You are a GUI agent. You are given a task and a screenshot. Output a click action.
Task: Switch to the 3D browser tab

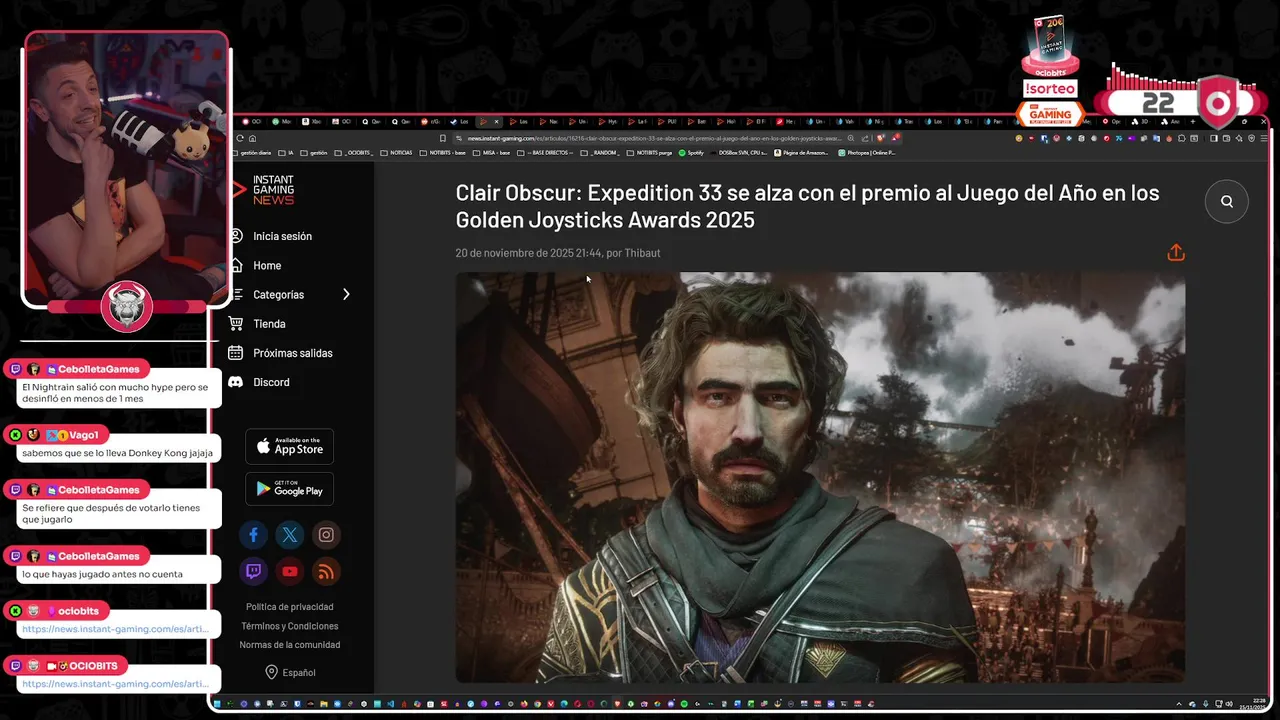tap(1141, 121)
